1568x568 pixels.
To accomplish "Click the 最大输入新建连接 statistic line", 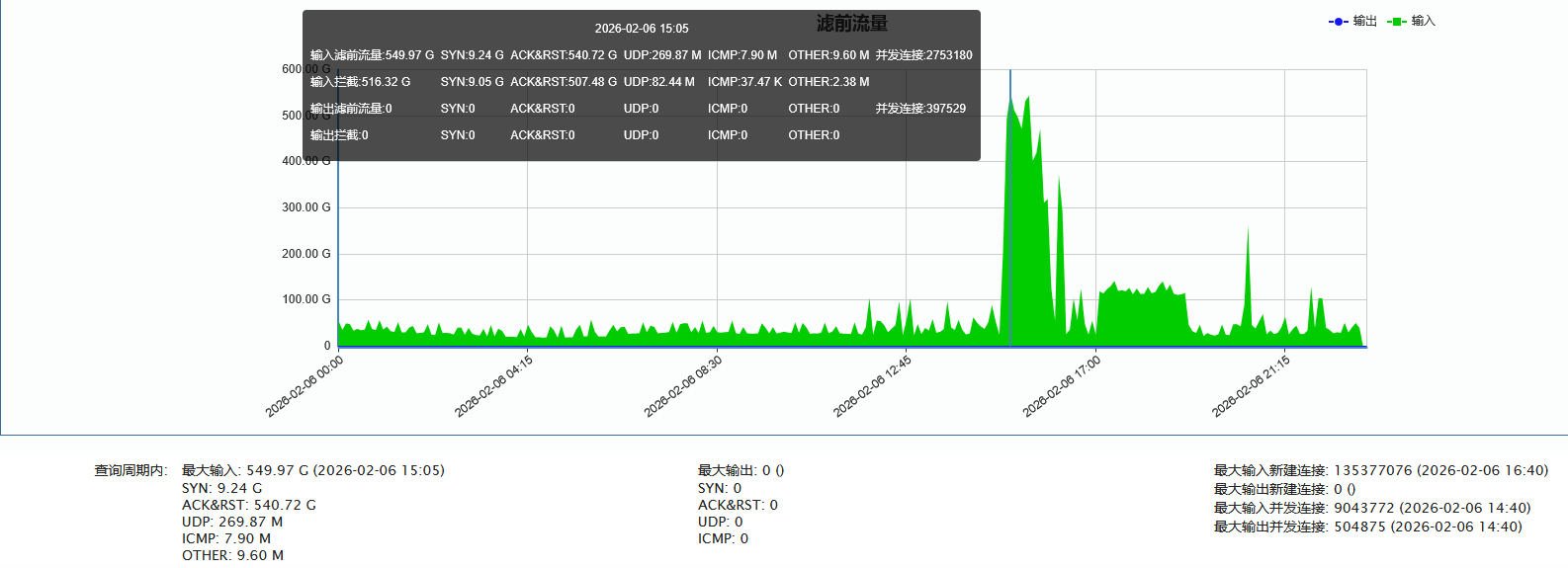I will pos(1380,470).
